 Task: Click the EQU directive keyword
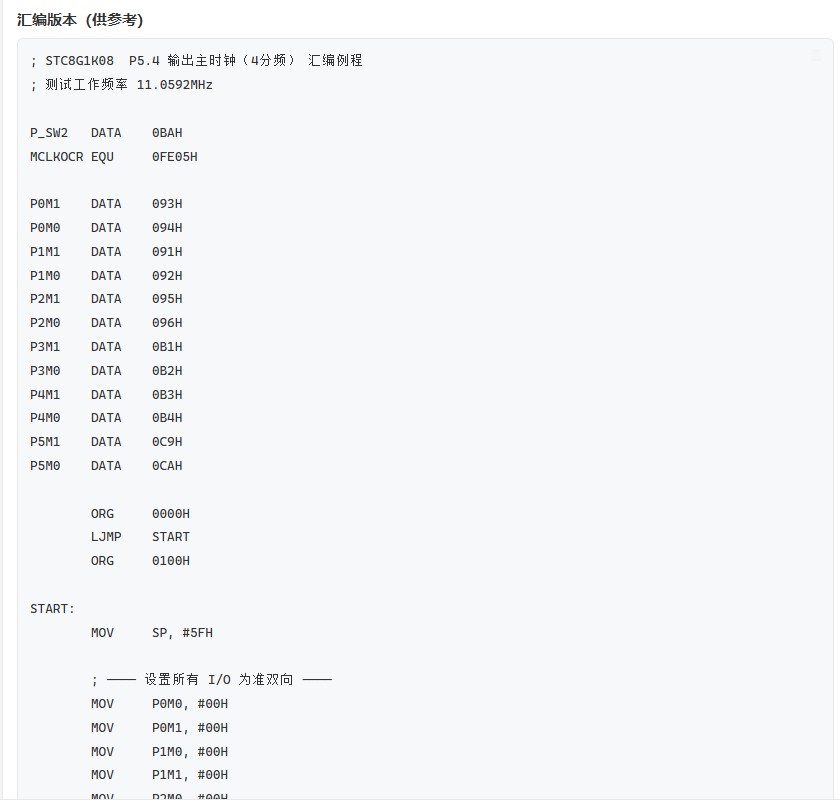[x=102, y=157]
